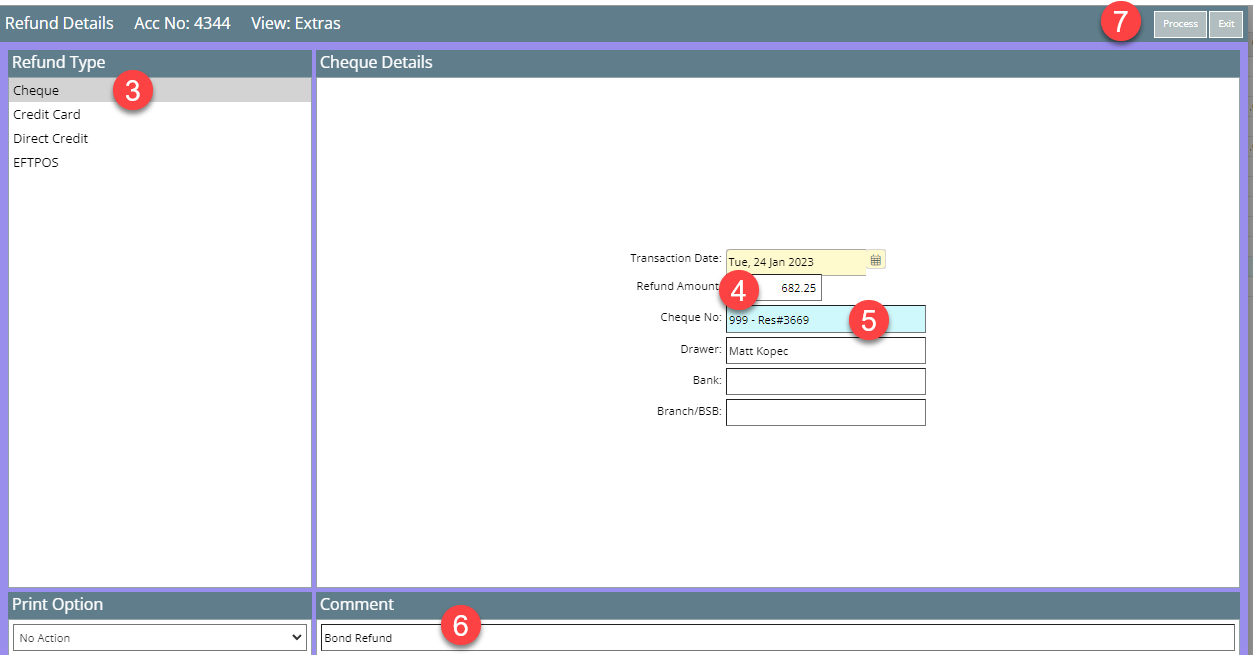1253x655 pixels.
Task: Open the Transaction Date calendar picker
Action: pos(876,260)
